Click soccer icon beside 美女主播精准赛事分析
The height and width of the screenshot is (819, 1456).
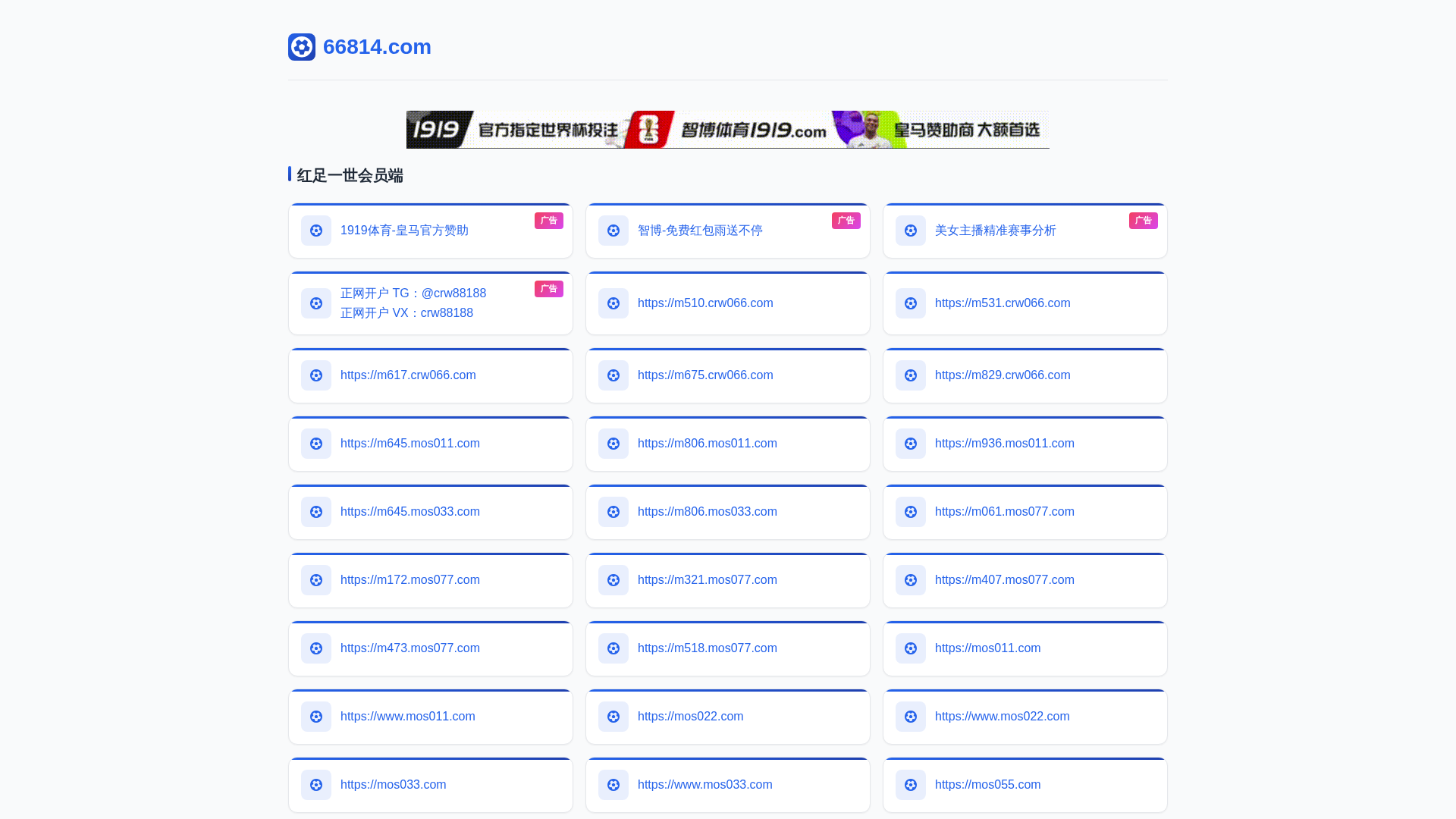click(x=911, y=231)
